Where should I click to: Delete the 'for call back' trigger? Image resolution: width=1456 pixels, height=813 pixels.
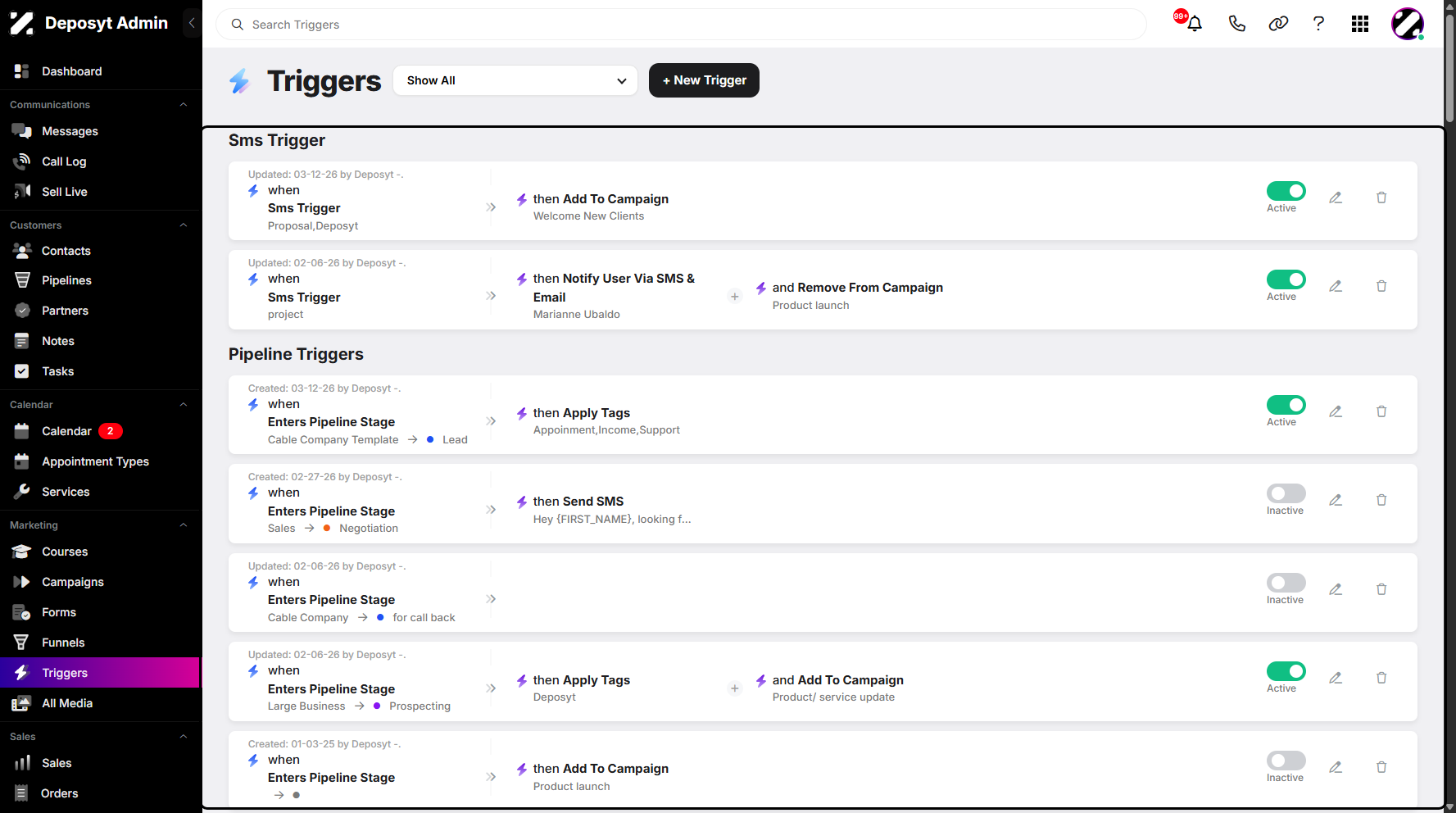[1381, 589]
